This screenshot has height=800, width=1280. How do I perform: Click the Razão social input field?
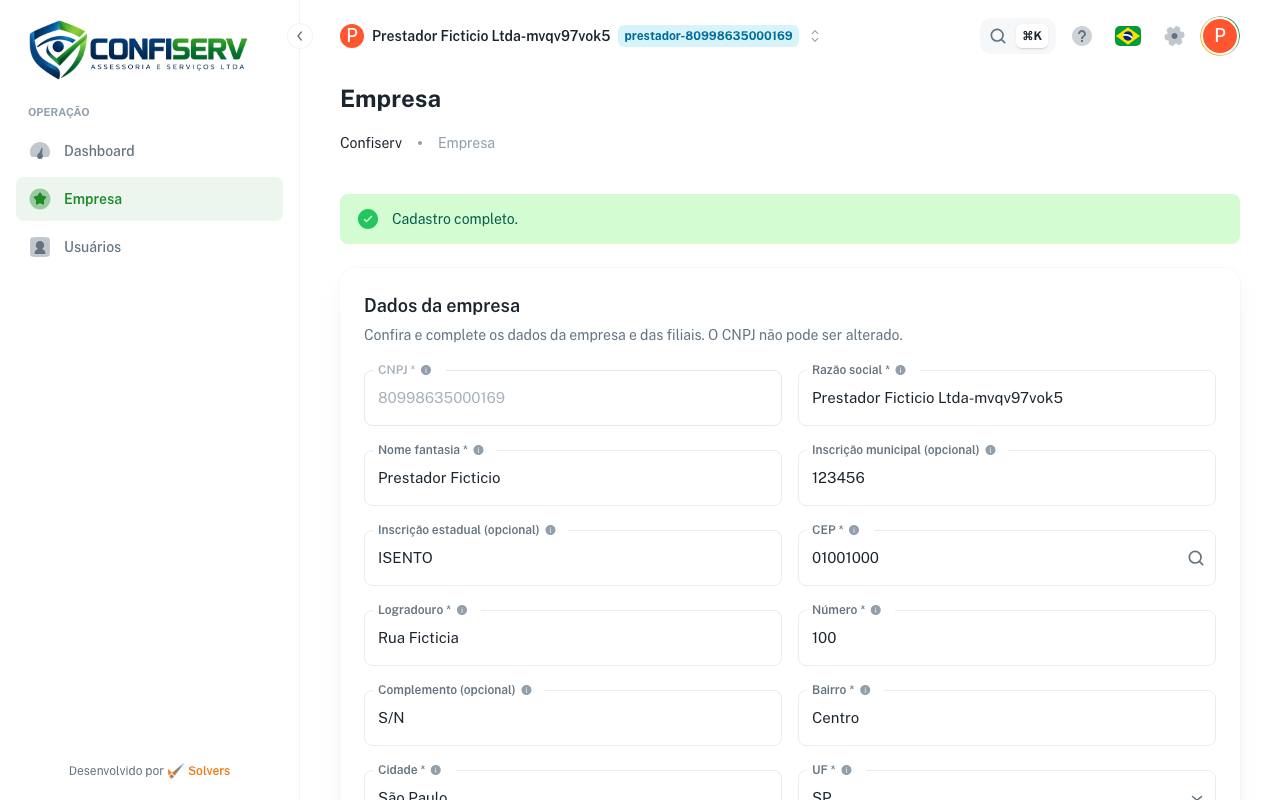pyautogui.click(x=1006, y=398)
